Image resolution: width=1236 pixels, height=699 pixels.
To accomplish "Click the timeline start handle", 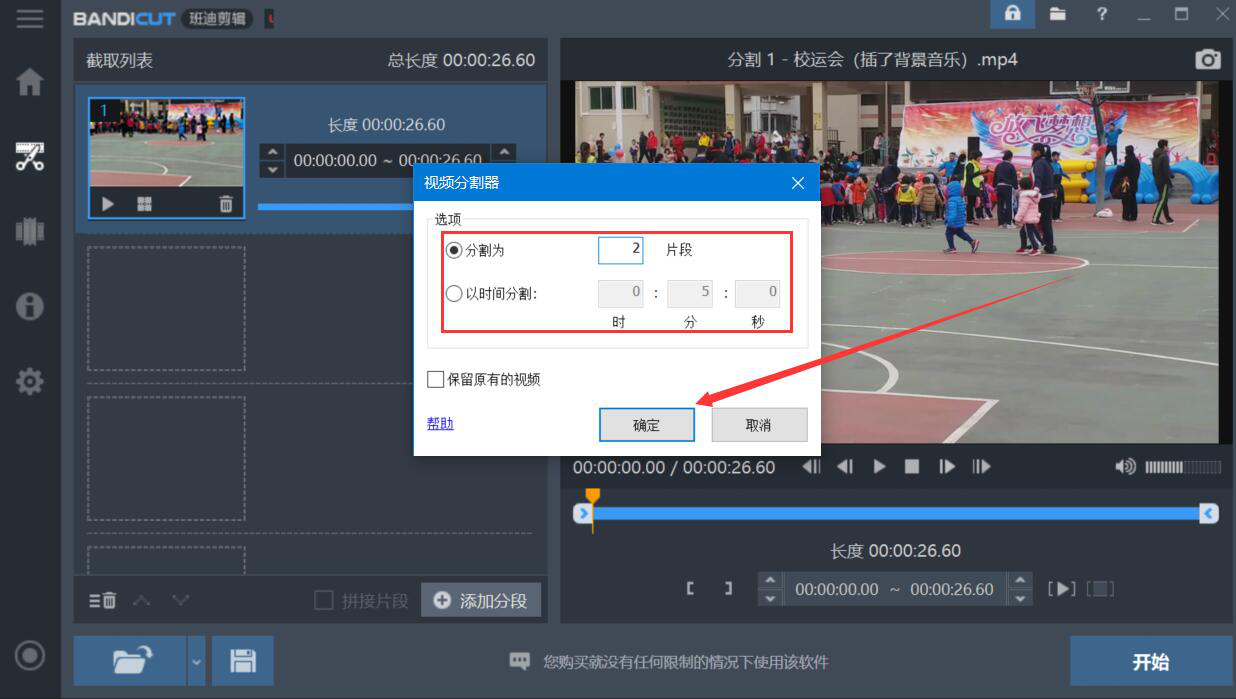I will point(582,514).
